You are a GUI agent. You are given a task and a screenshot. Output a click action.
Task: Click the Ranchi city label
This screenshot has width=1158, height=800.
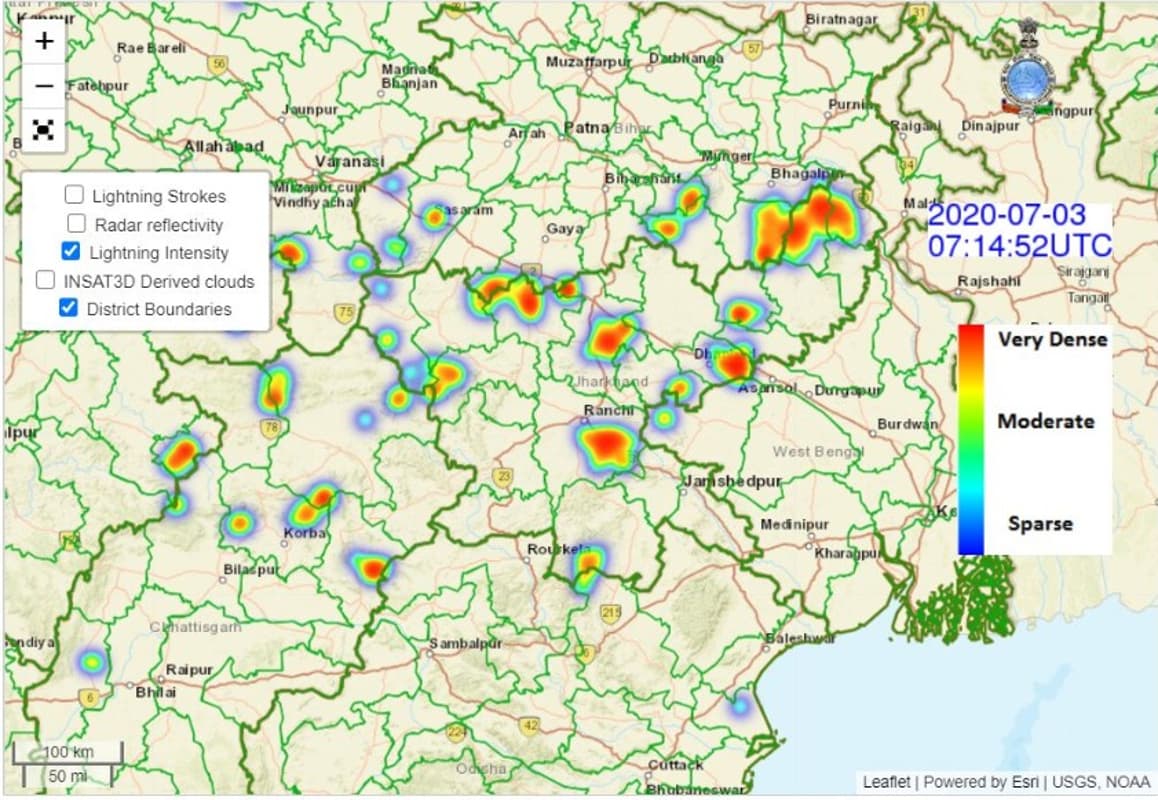tap(609, 410)
